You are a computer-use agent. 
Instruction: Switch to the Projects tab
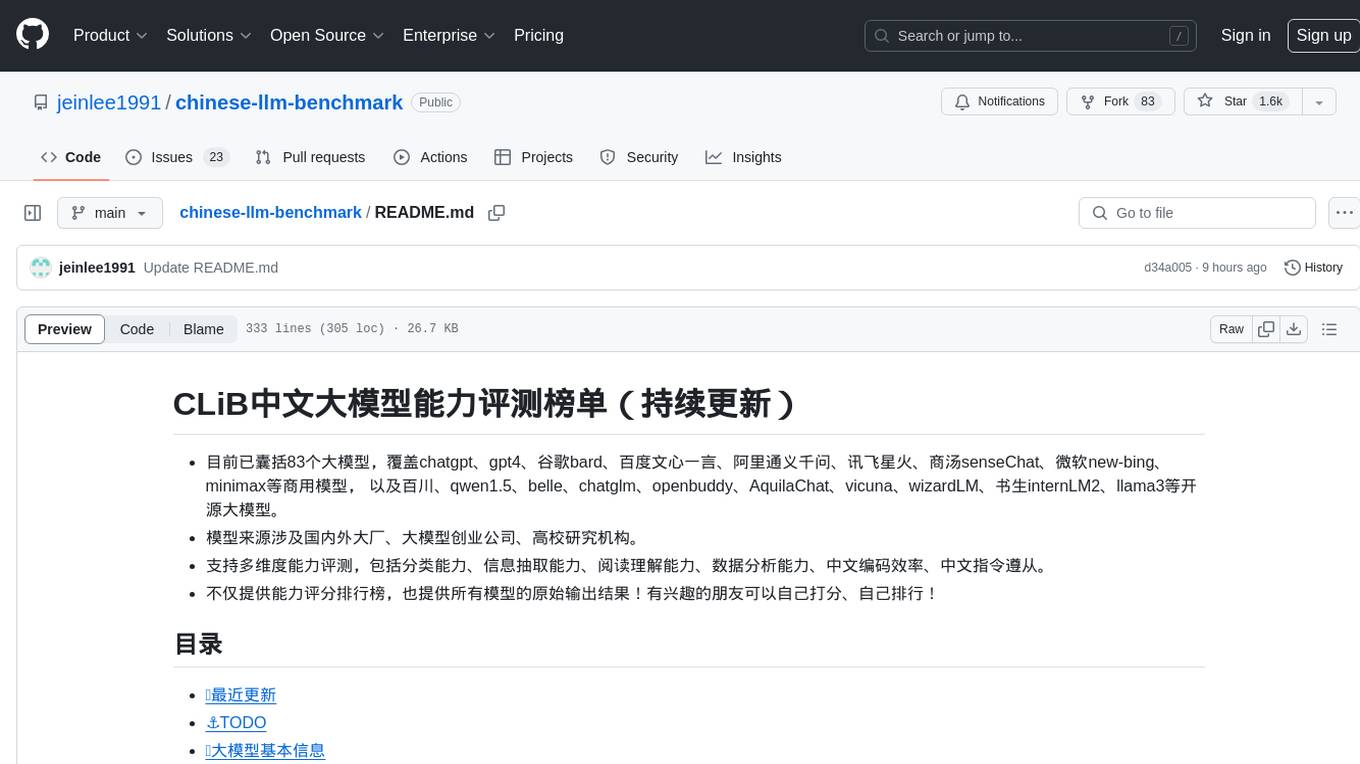(534, 157)
